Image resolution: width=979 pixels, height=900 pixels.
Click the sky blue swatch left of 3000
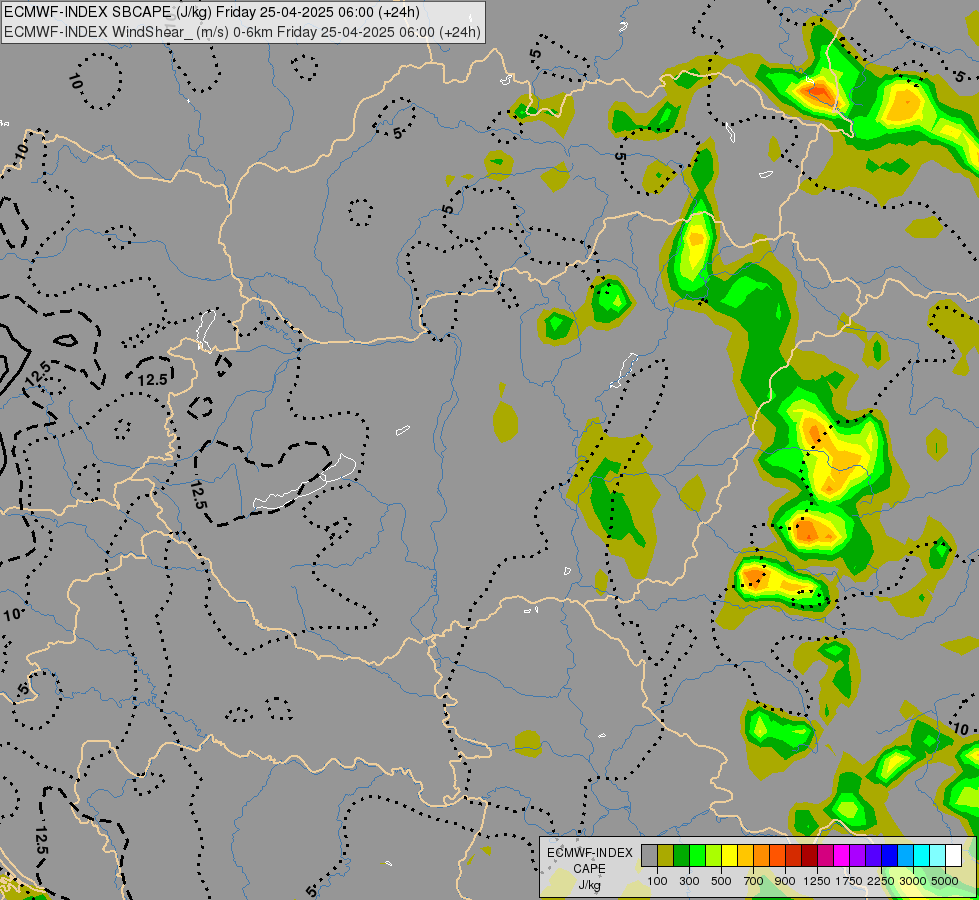point(906,856)
